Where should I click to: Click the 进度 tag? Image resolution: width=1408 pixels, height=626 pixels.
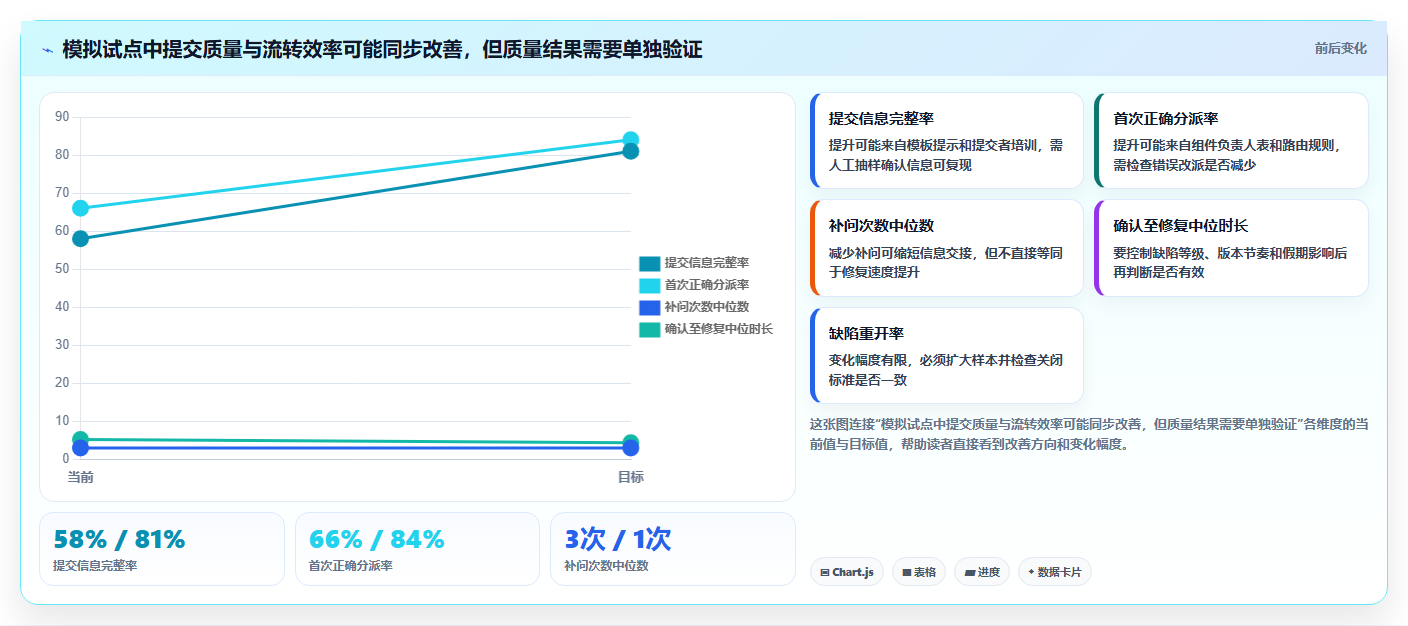tap(982, 572)
